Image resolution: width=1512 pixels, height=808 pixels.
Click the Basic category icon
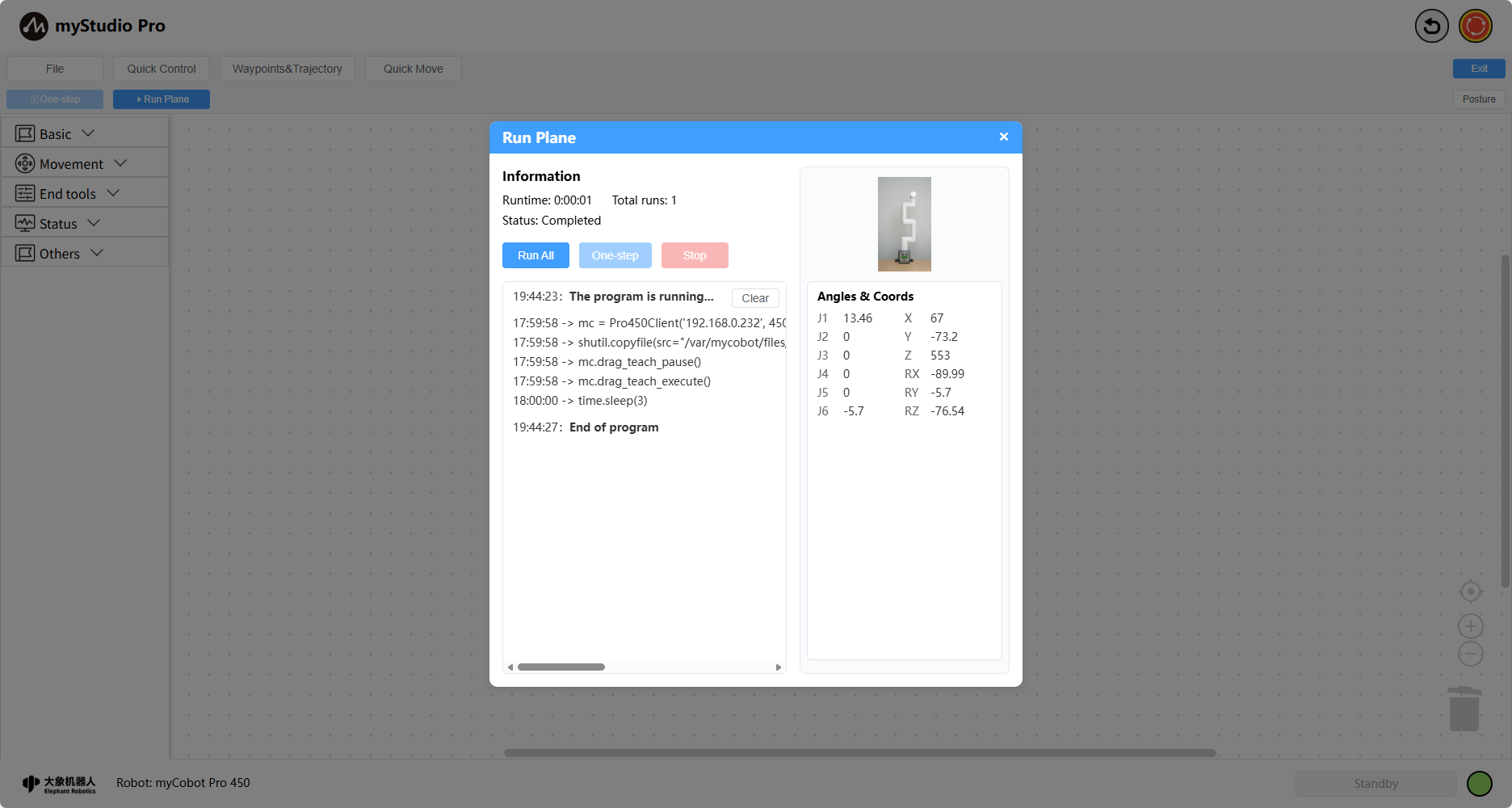coord(25,133)
